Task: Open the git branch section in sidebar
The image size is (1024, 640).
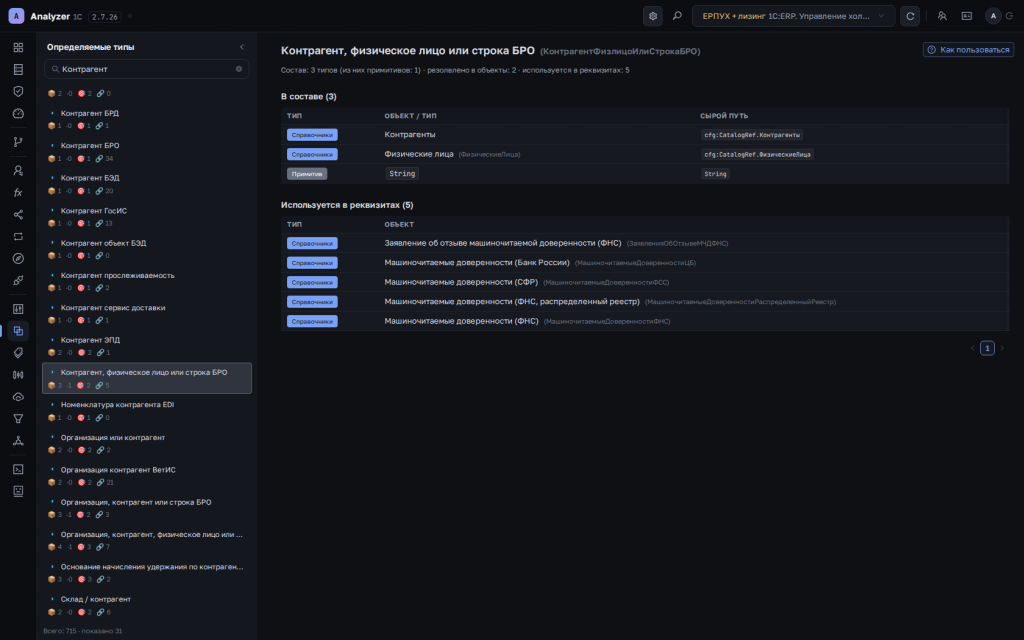Action: tap(18, 142)
